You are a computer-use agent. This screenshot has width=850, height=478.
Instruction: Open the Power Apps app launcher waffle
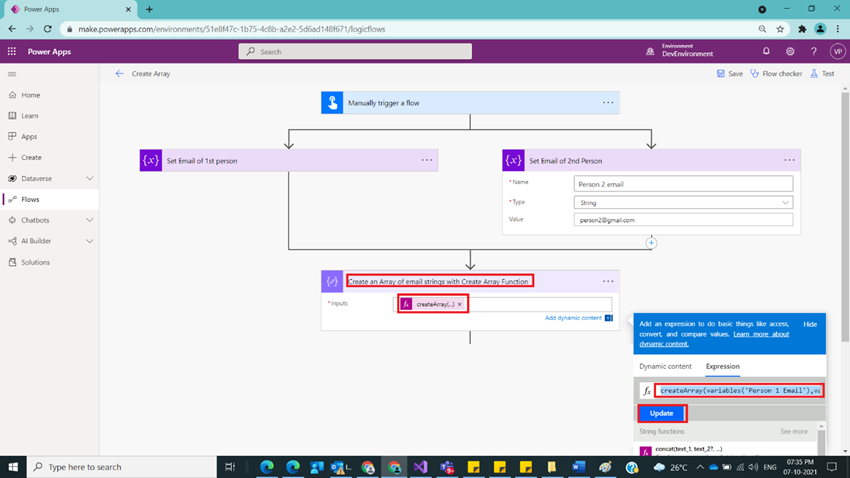11,51
